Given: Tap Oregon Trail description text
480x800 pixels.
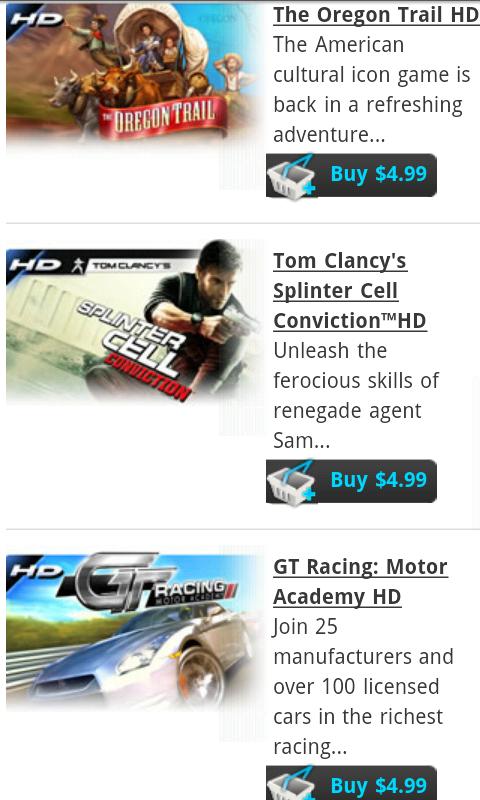Looking at the screenshot, I should (371, 89).
